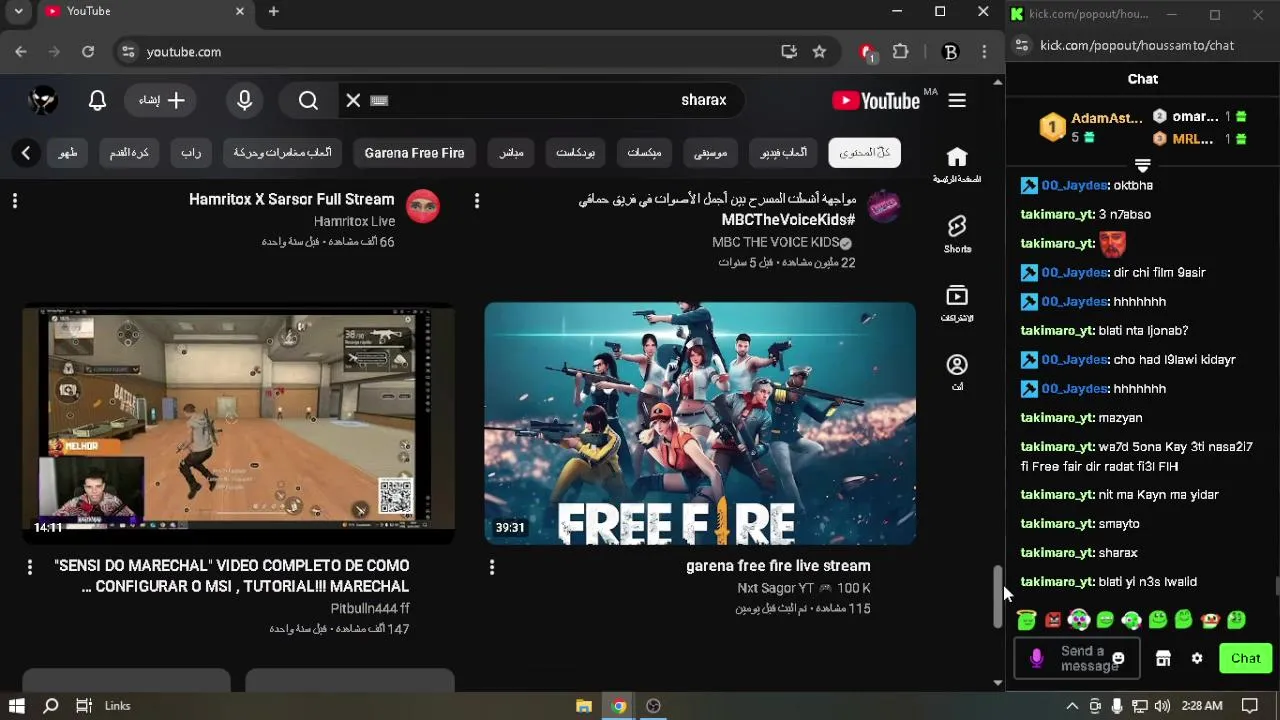Open options menu for Hamritox X Sarsor video

[15, 201]
